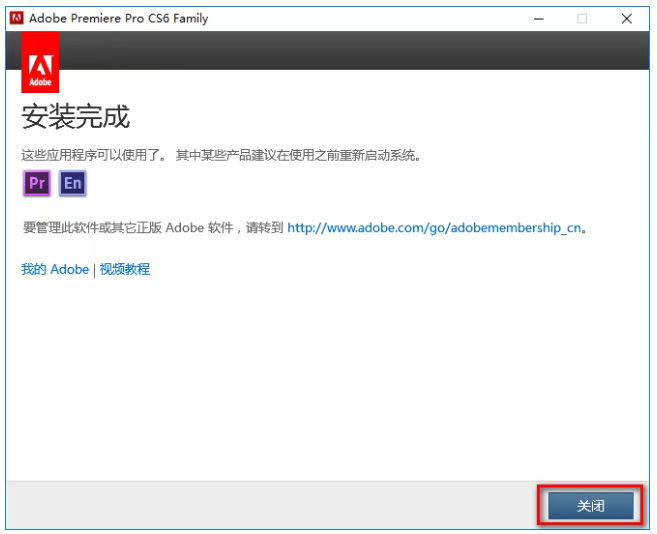Image resolution: width=657 pixels, height=534 pixels.
Task: Click the red Adobe logo in header
Action: pos(40,62)
